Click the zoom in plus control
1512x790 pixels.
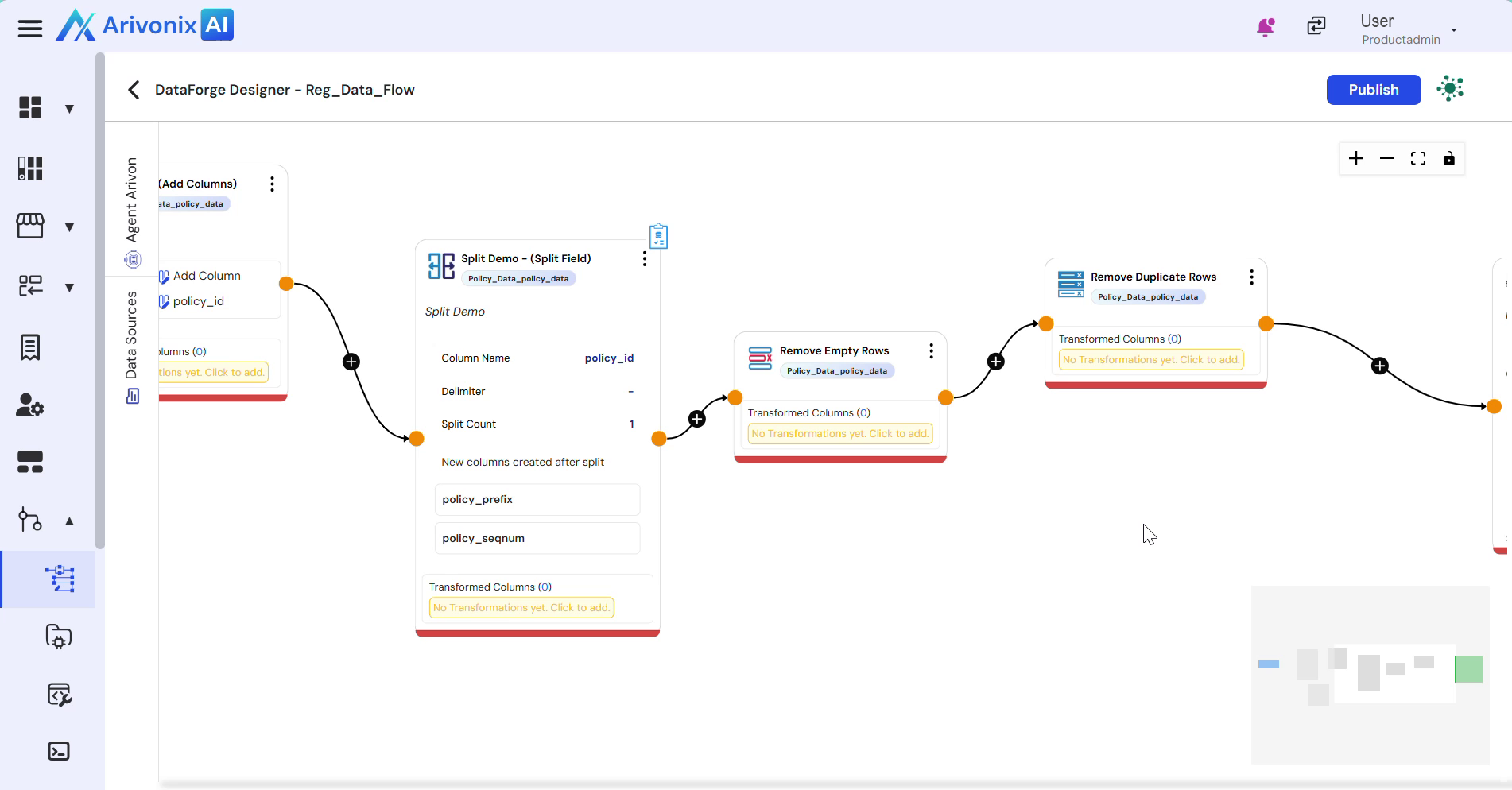coord(1356,159)
